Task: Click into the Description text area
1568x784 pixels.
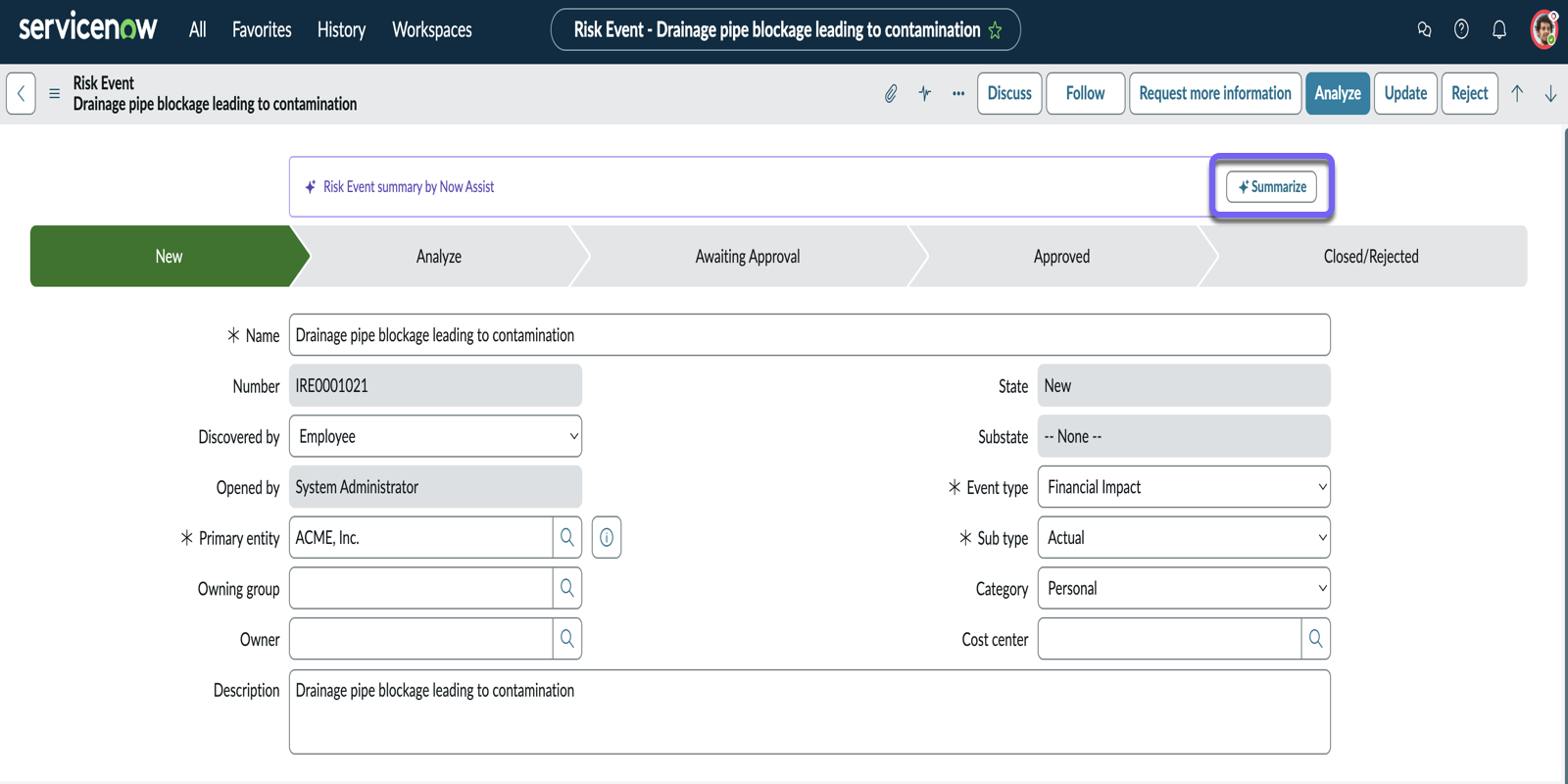Action: pyautogui.click(x=809, y=711)
